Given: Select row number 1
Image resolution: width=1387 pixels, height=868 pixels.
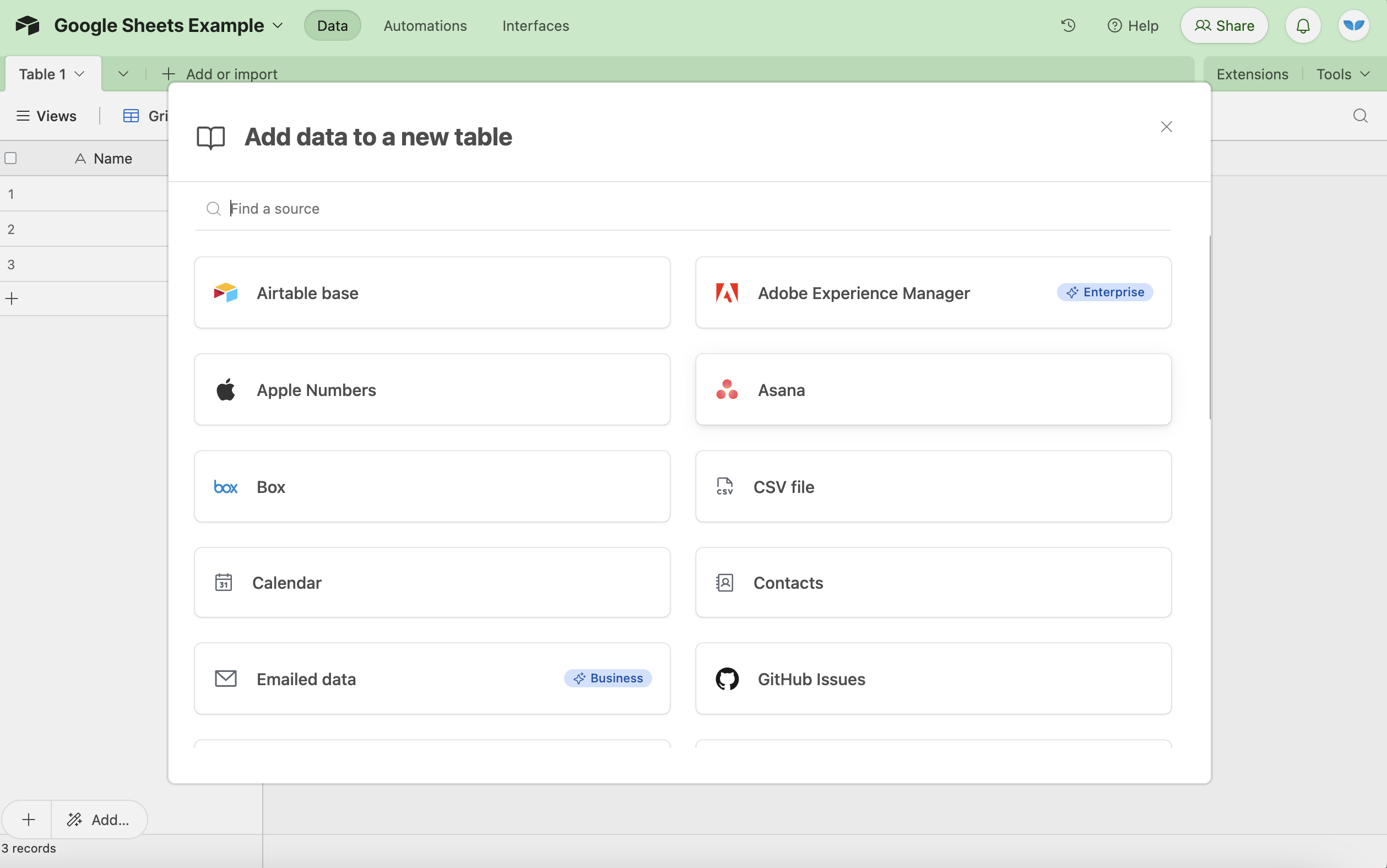Looking at the screenshot, I should click(x=11, y=194).
